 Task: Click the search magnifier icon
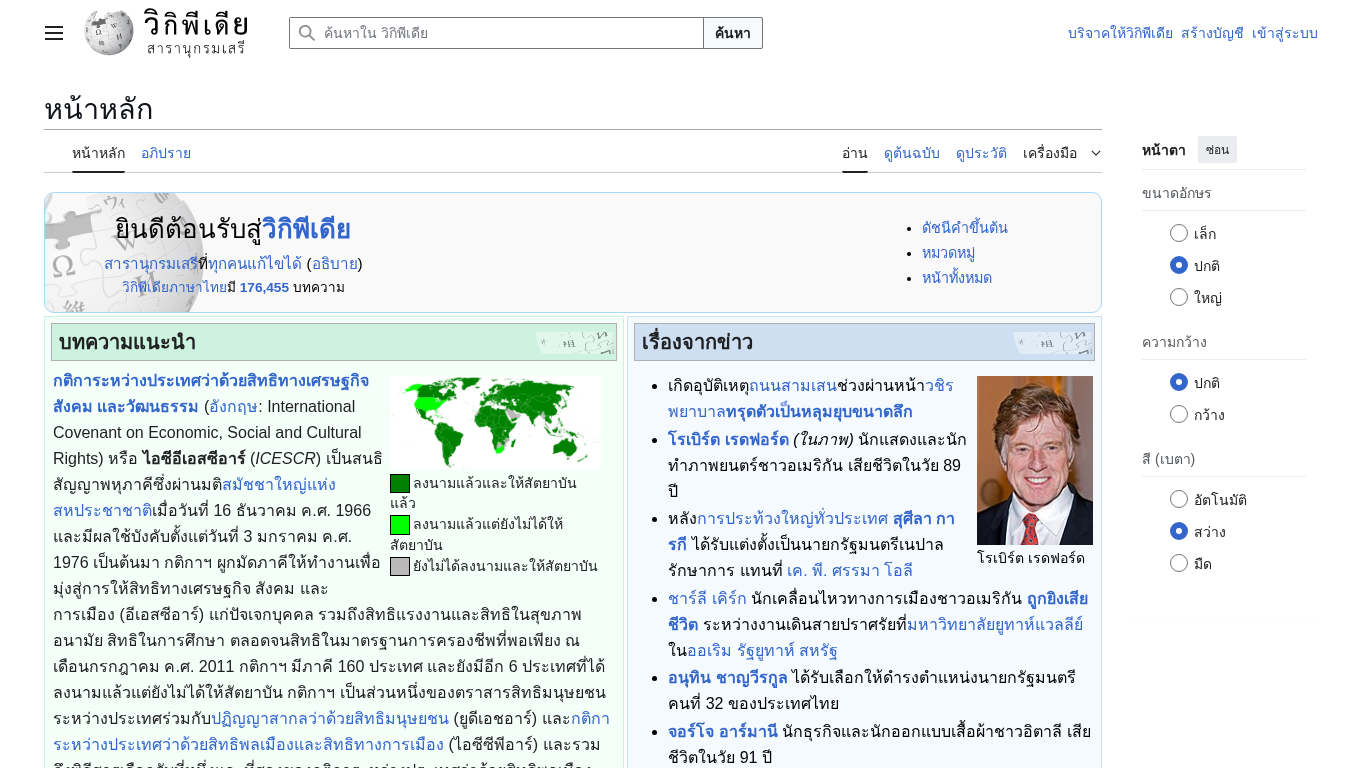(x=307, y=33)
